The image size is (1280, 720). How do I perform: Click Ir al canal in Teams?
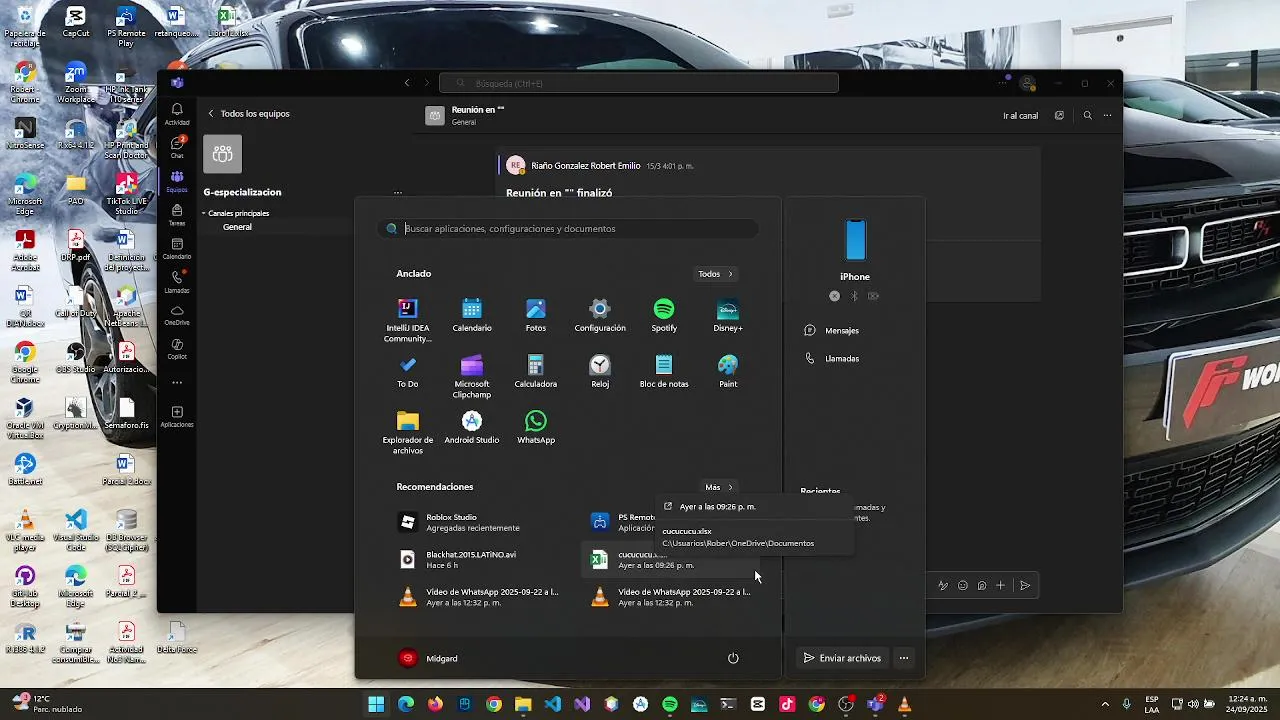pyautogui.click(x=1021, y=116)
